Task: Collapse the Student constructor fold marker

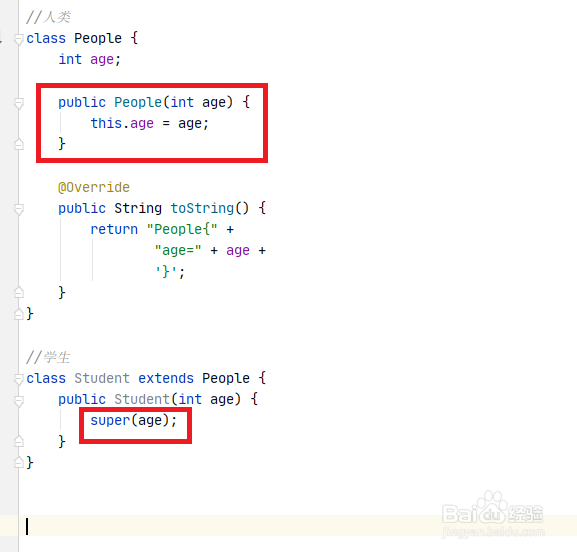Action: [x=18, y=400]
